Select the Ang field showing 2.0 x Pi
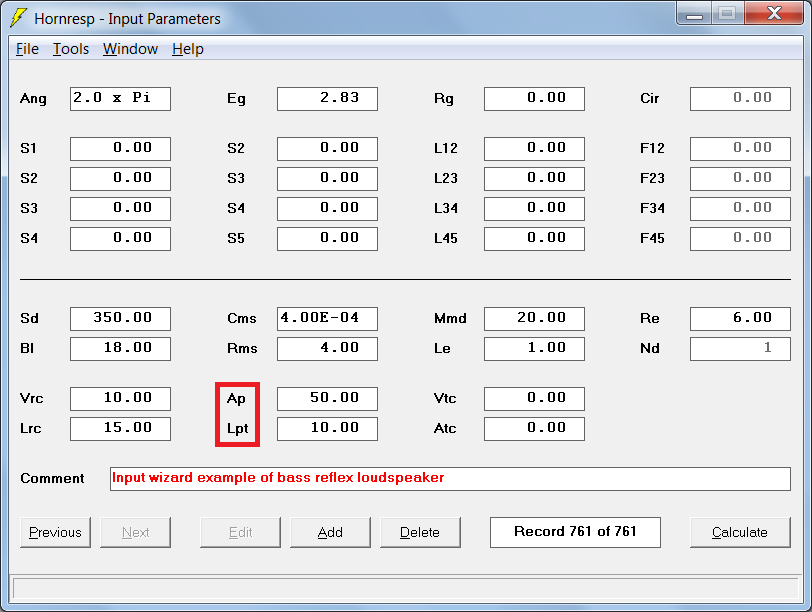This screenshot has height=612, width=812. 120,98
